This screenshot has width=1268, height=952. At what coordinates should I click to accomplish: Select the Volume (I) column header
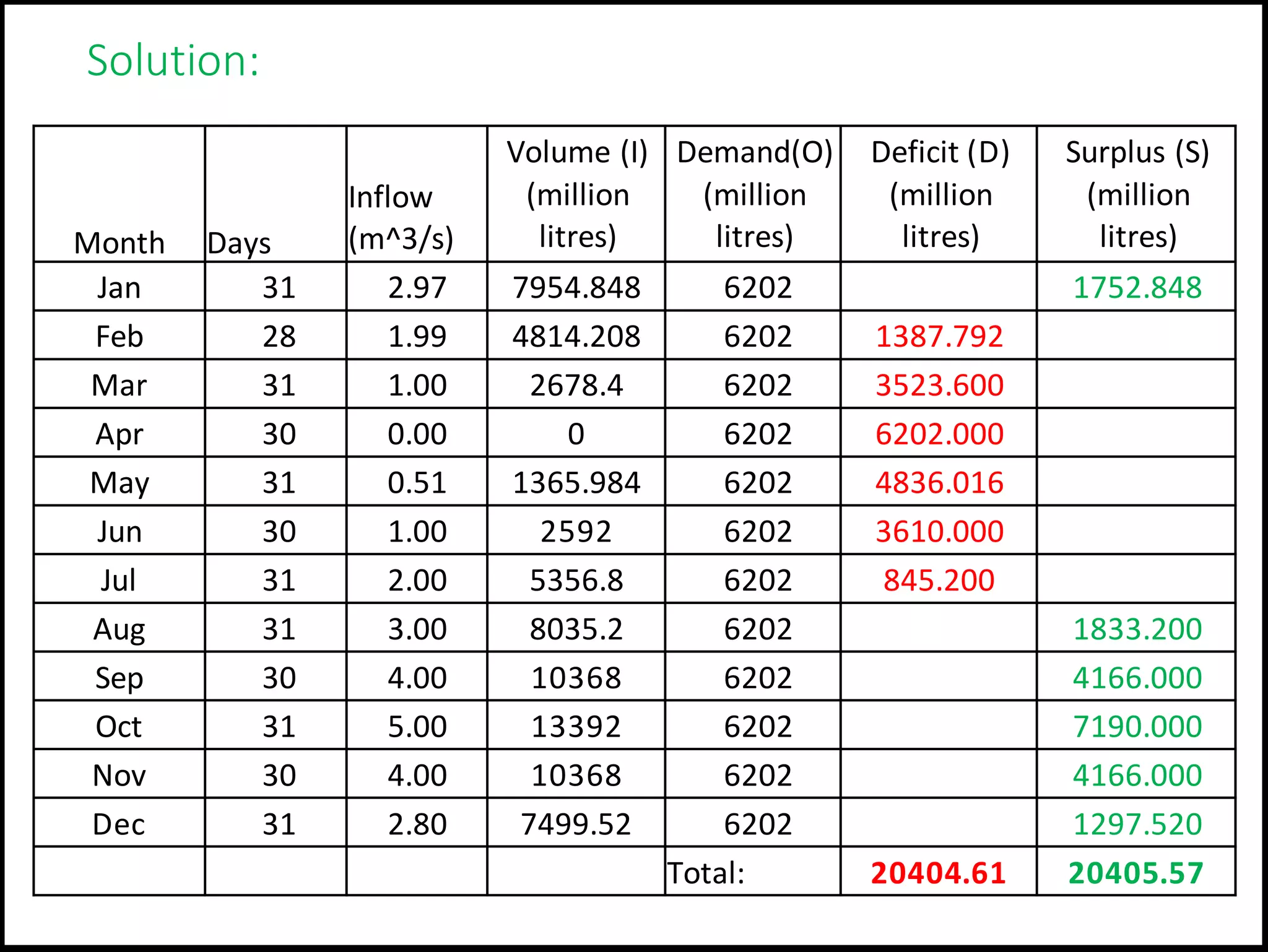576,194
